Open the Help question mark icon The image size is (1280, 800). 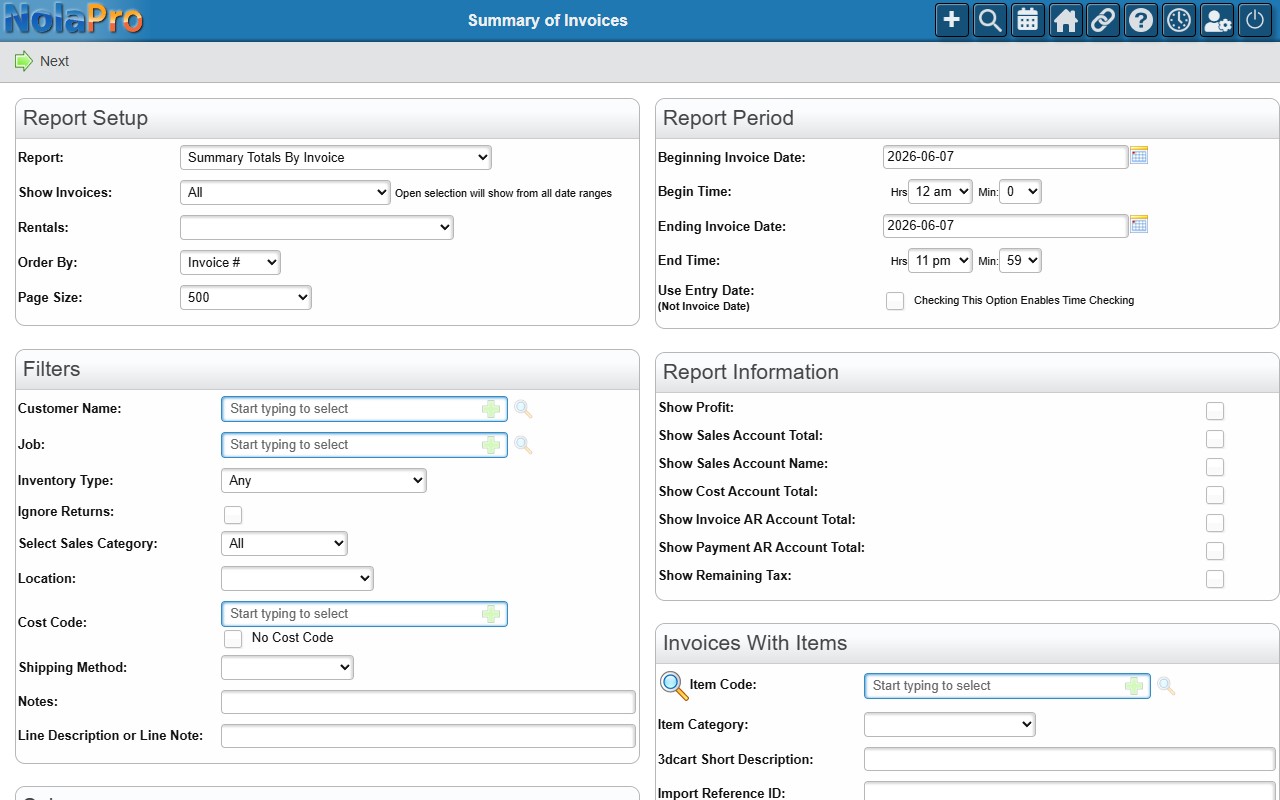[1141, 20]
